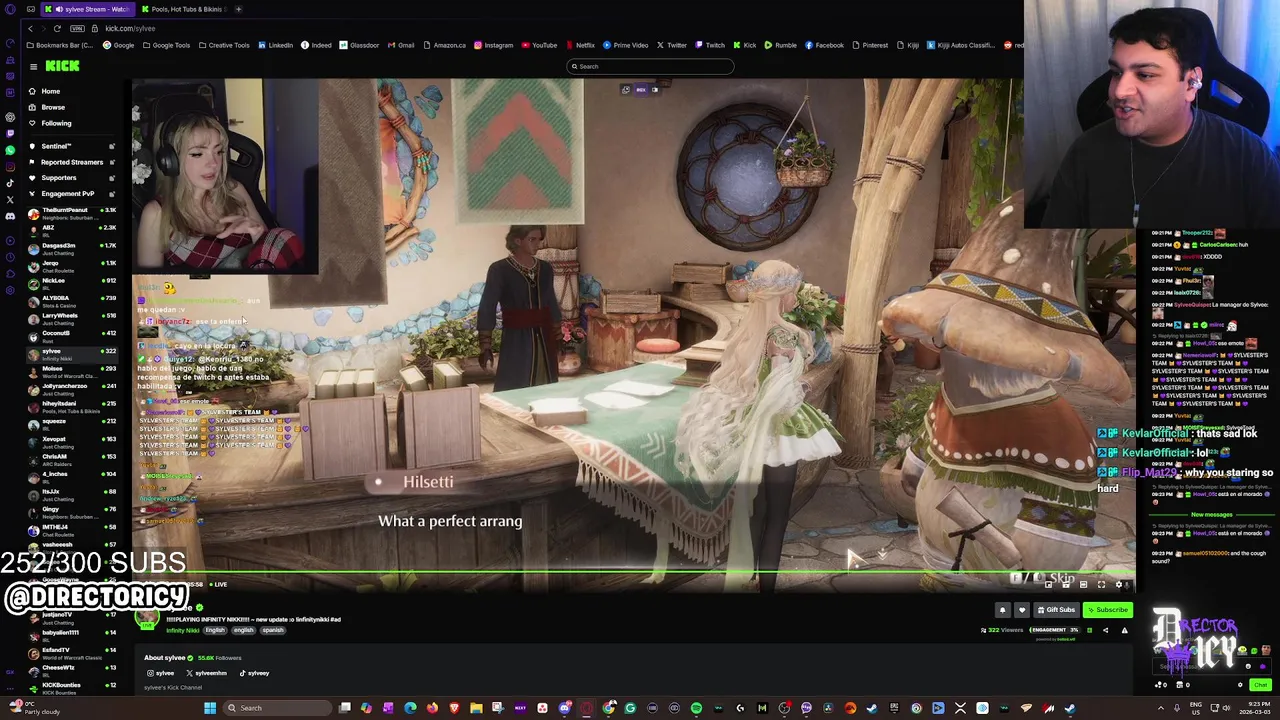Click the video progress bar
Image resolution: width=1280 pixels, height=720 pixels.
tap(635, 573)
